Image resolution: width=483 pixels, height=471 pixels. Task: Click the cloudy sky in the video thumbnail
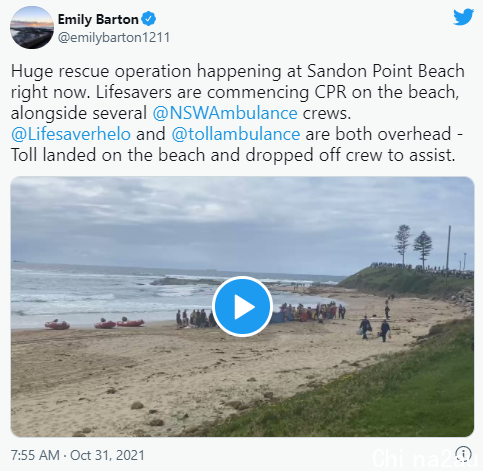[x=200, y=220]
